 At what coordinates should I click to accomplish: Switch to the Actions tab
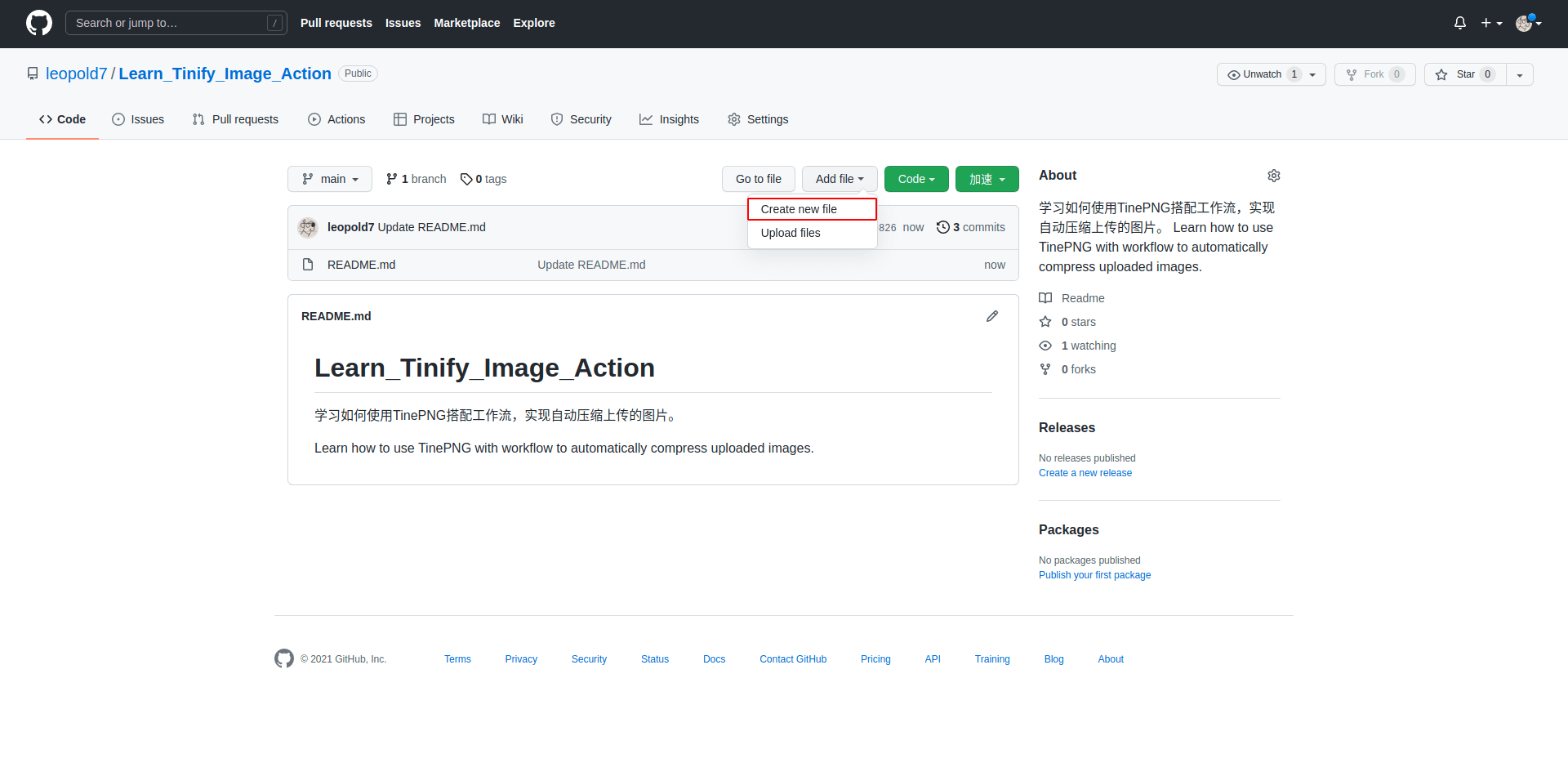click(336, 119)
